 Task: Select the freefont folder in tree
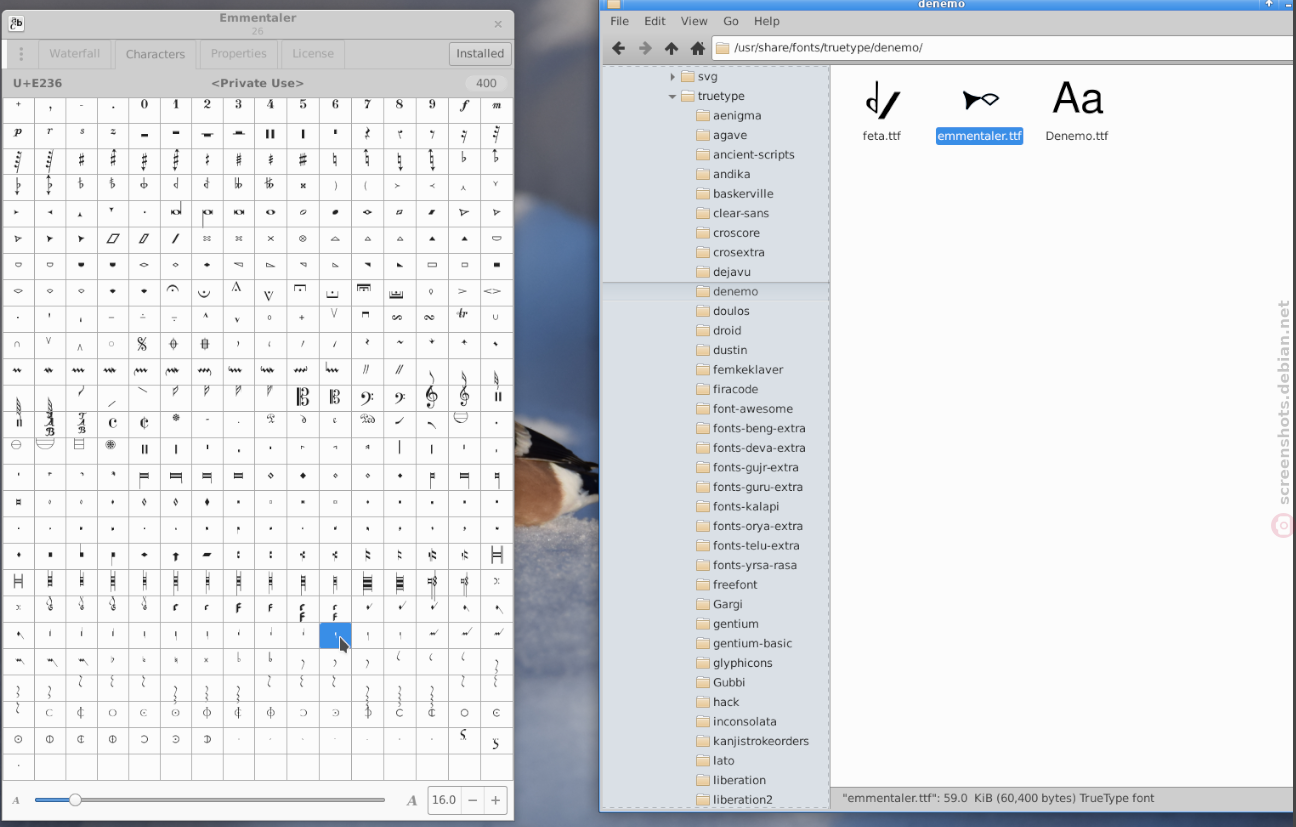coord(735,585)
